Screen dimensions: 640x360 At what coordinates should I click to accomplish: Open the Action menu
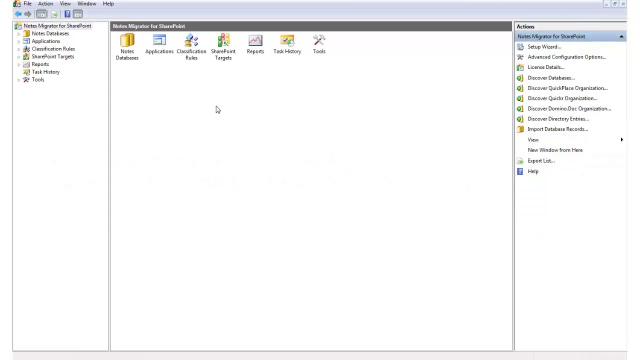click(x=45, y=4)
